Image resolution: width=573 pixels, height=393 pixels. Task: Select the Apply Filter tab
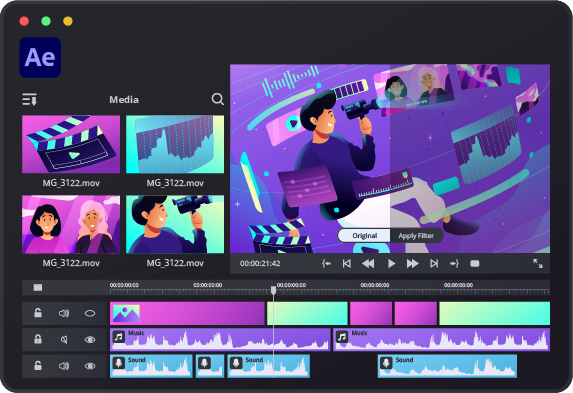point(416,236)
